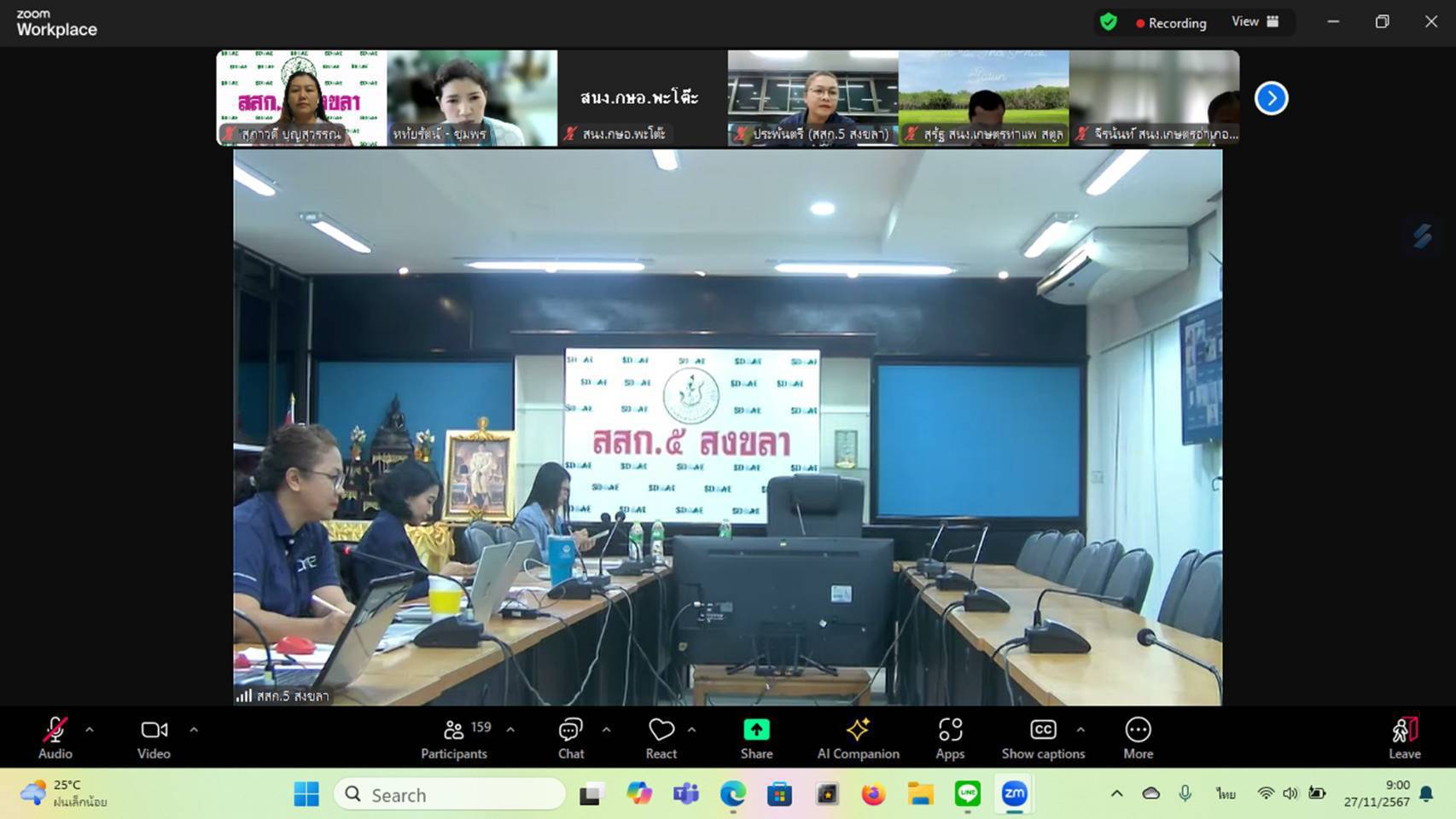The width and height of the screenshot is (1456, 819).
Task: Open the volume speaker tray icon
Action: pyautogui.click(x=1290, y=793)
